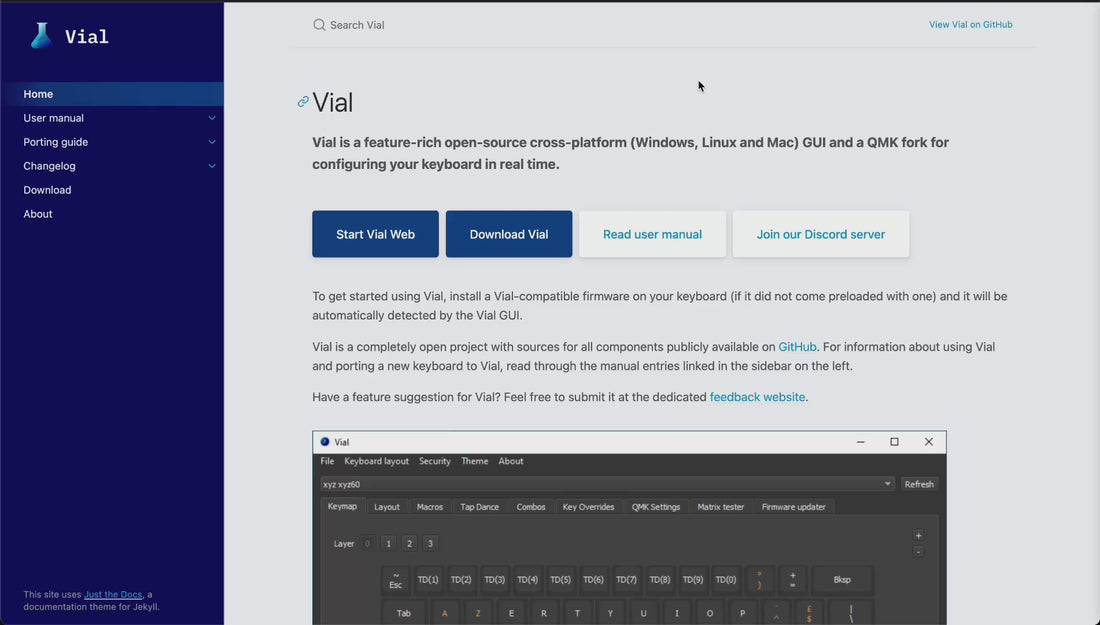Click the search magnifier icon

click(x=319, y=25)
